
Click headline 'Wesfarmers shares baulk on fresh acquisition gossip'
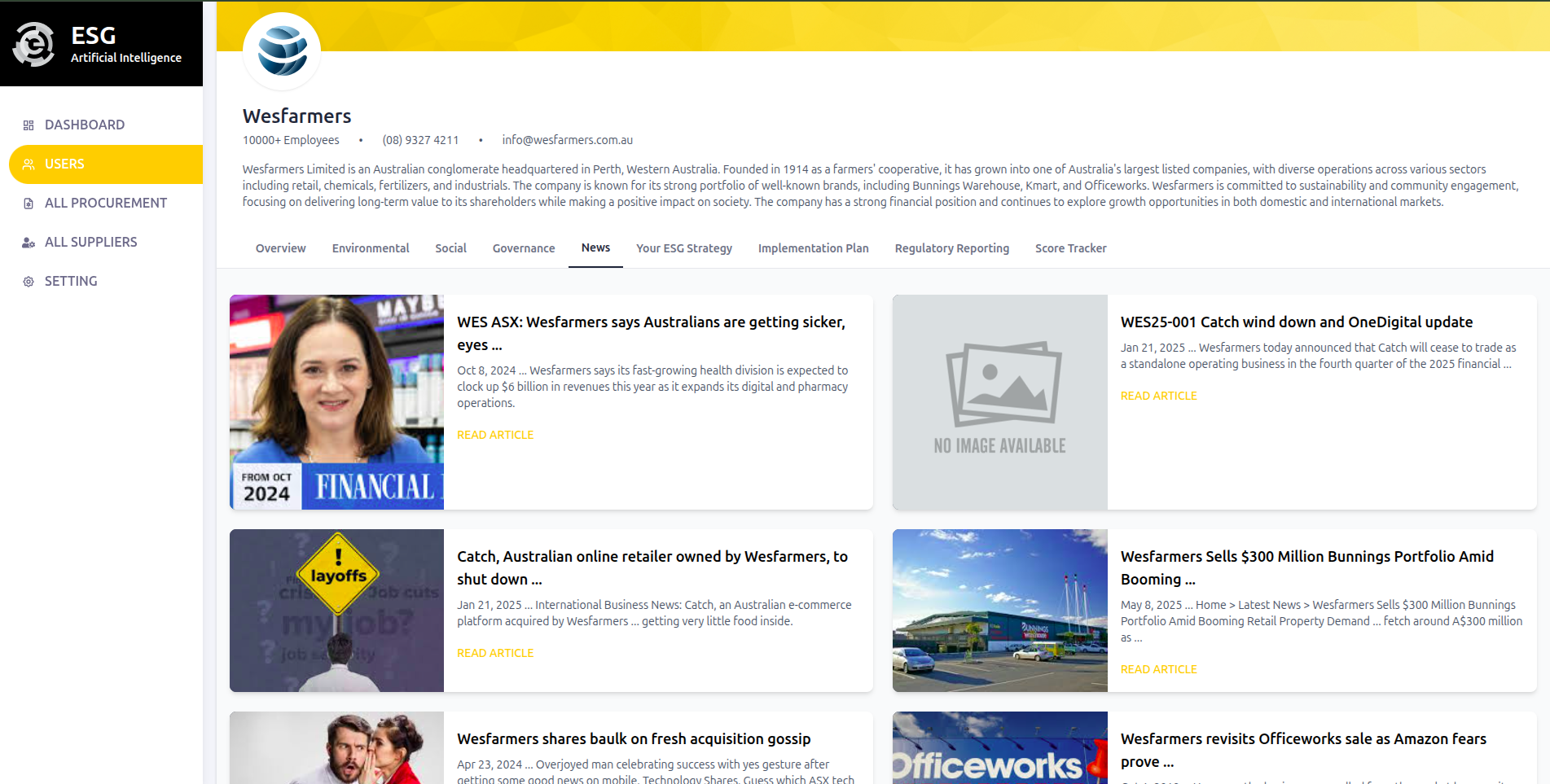(634, 738)
